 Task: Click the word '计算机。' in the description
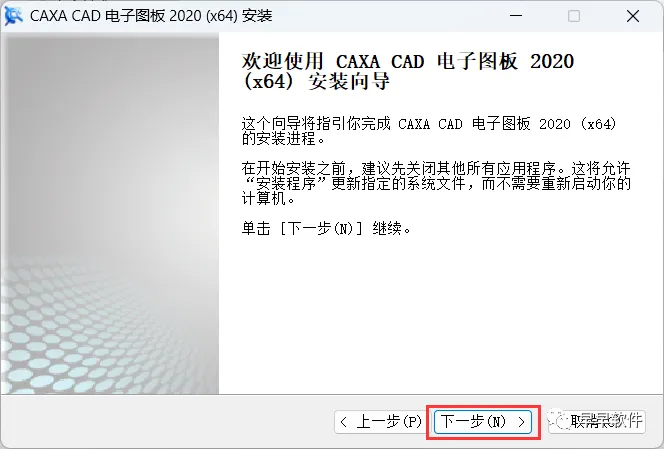pos(268,198)
